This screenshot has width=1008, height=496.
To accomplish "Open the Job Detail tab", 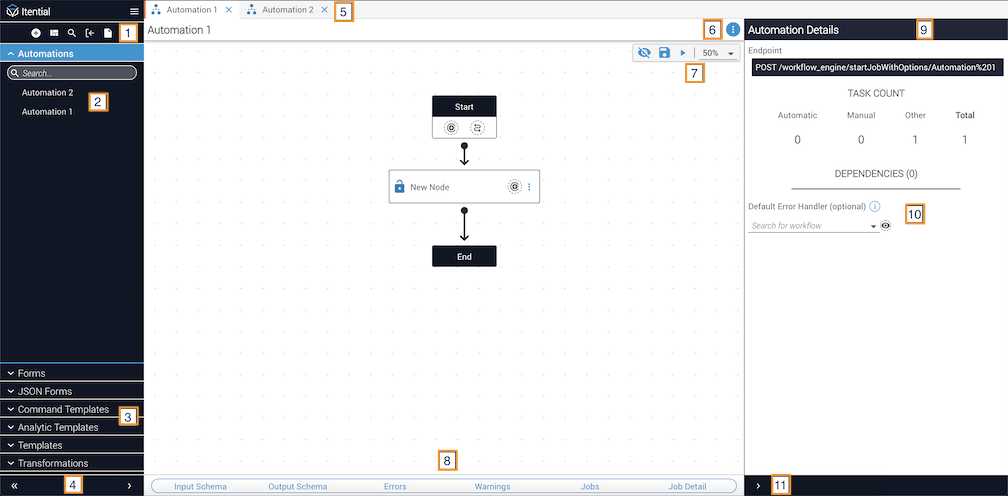I will [x=687, y=486].
